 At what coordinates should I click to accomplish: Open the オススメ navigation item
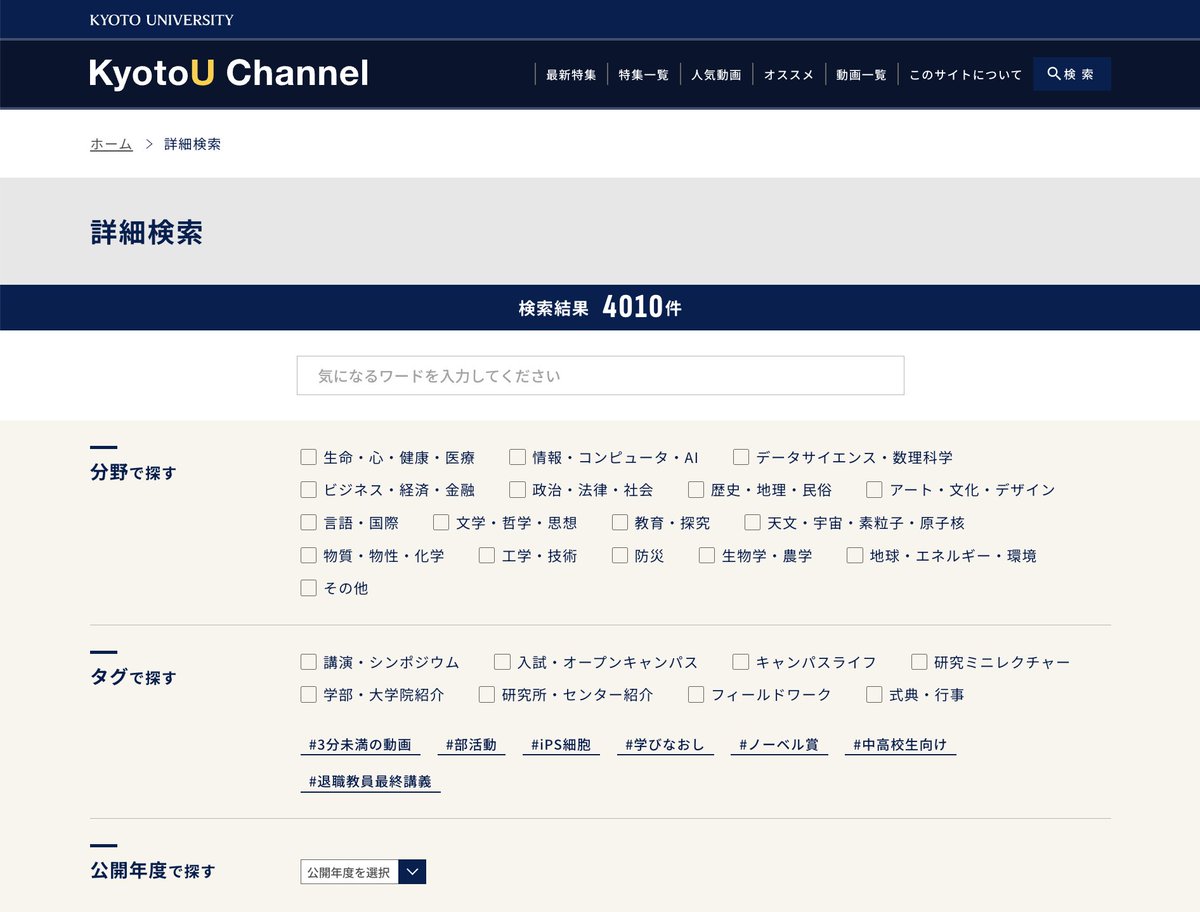pyautogui.click(x=789, y=75)
